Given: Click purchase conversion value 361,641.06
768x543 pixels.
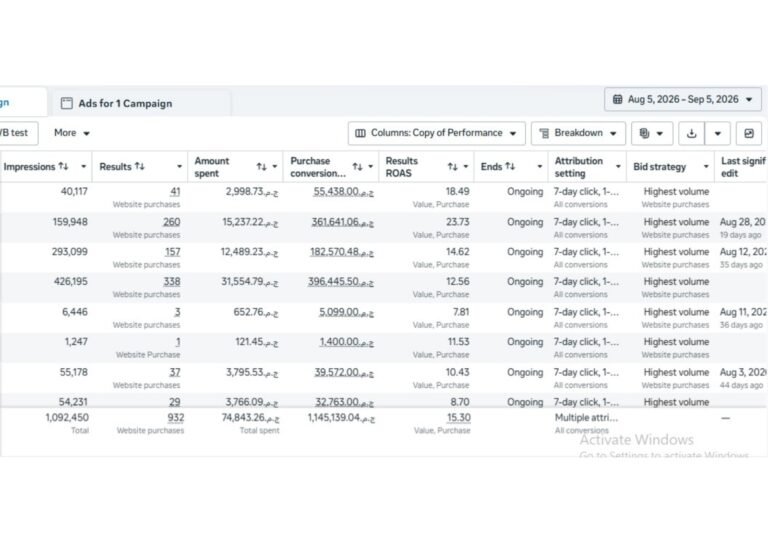Looking at the screenshot, I should click(x=342, y=222).
